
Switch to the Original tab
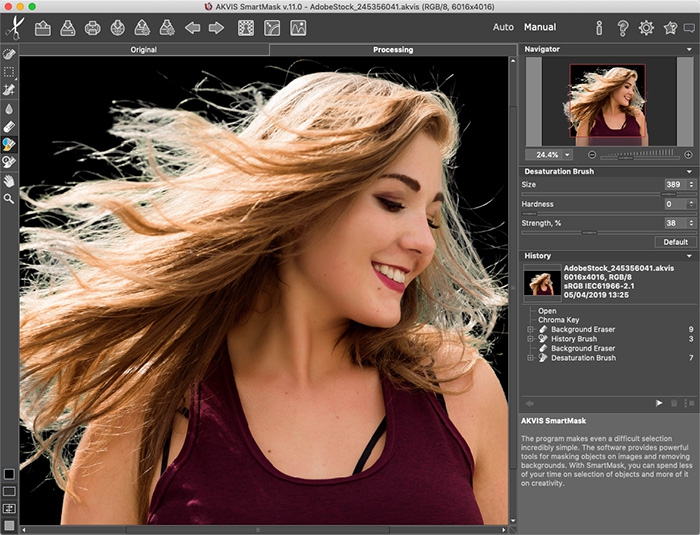[143, 50]
